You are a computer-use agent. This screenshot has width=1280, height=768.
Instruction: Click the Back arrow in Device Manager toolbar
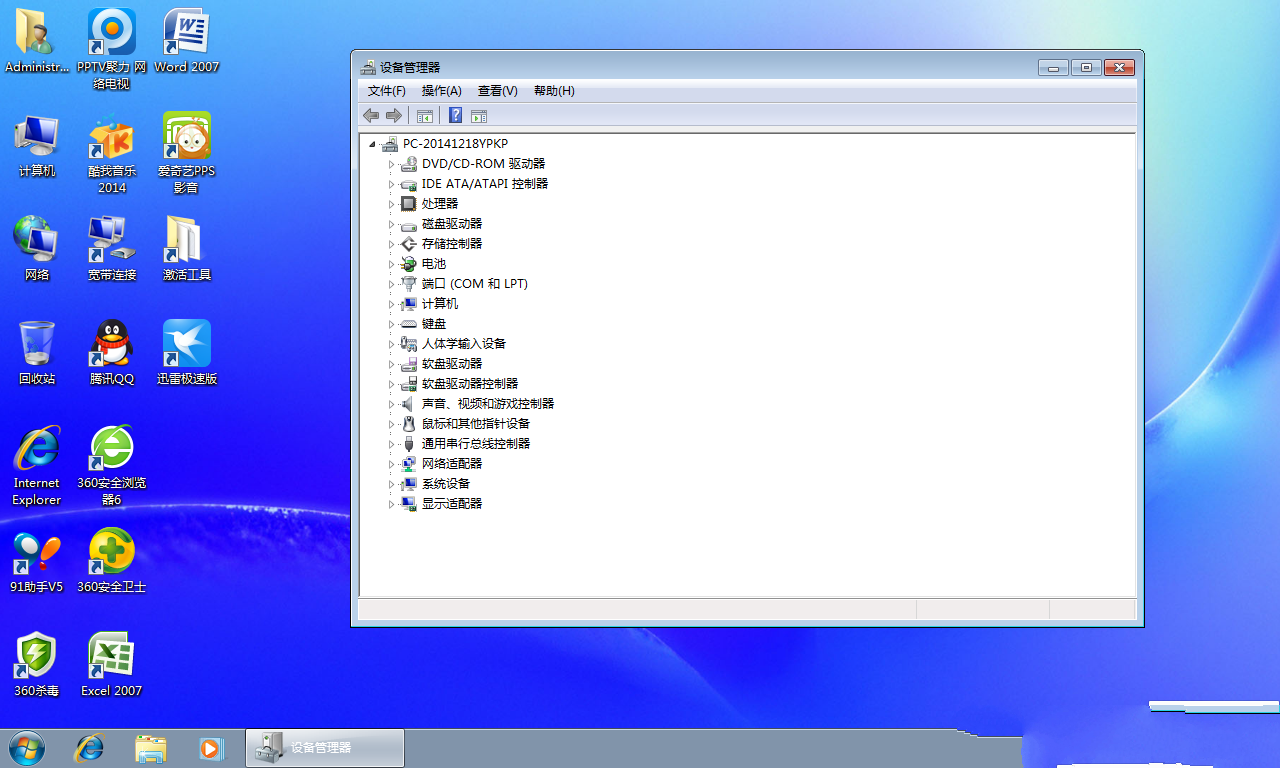point(371,116)
